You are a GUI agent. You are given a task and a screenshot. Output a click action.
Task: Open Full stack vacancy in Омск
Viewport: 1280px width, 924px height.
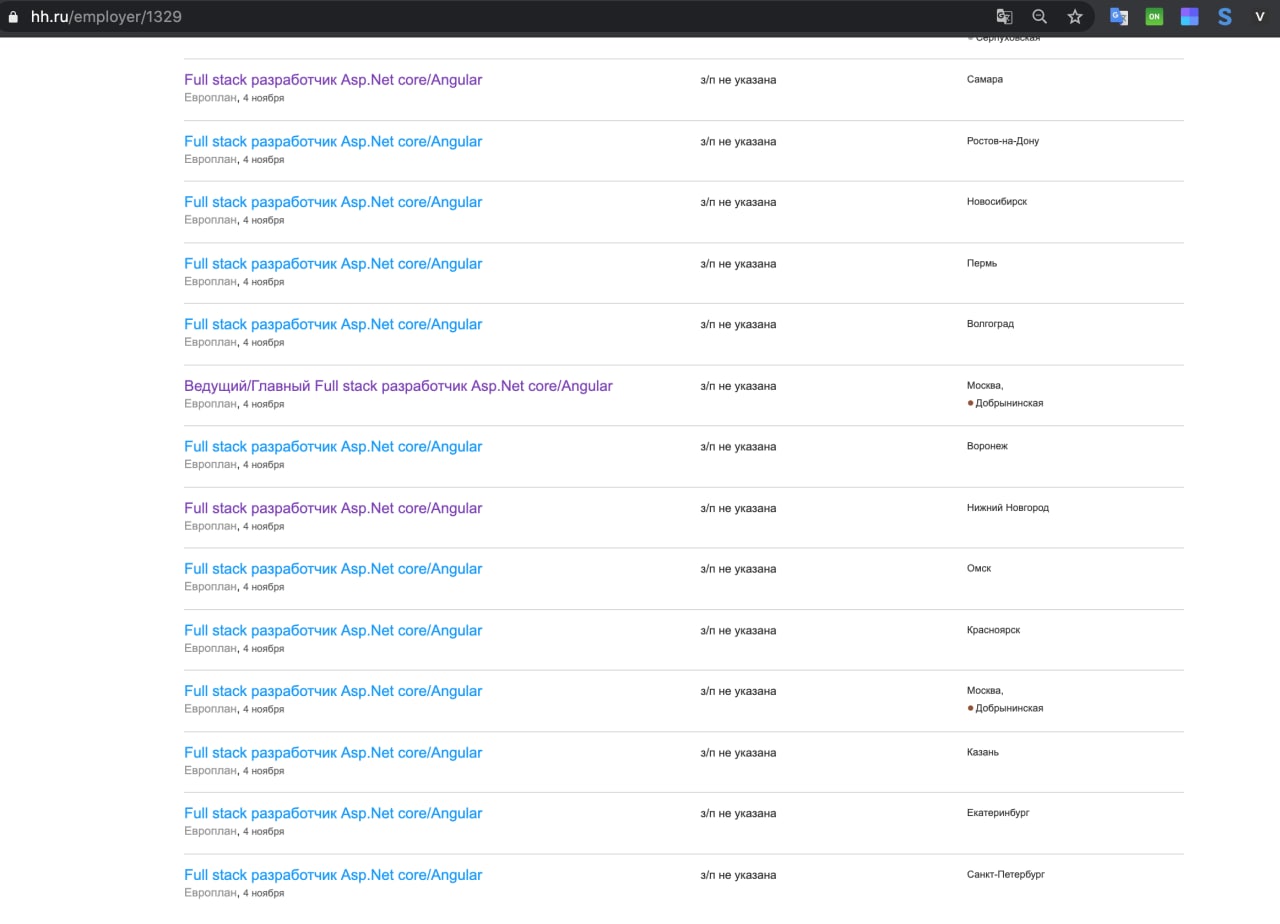[333, 569]
